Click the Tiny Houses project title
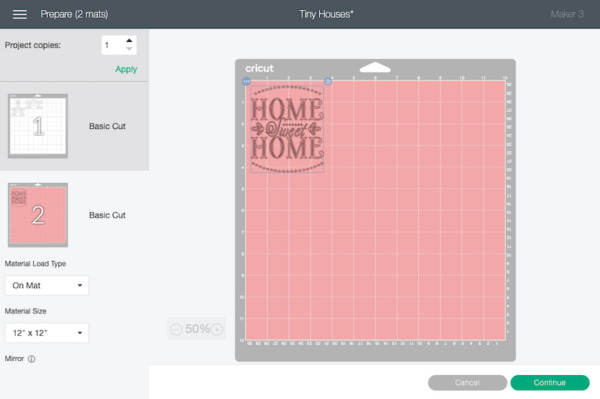The height and width of the screenshot is (399, 600). [x=326, y=14]
